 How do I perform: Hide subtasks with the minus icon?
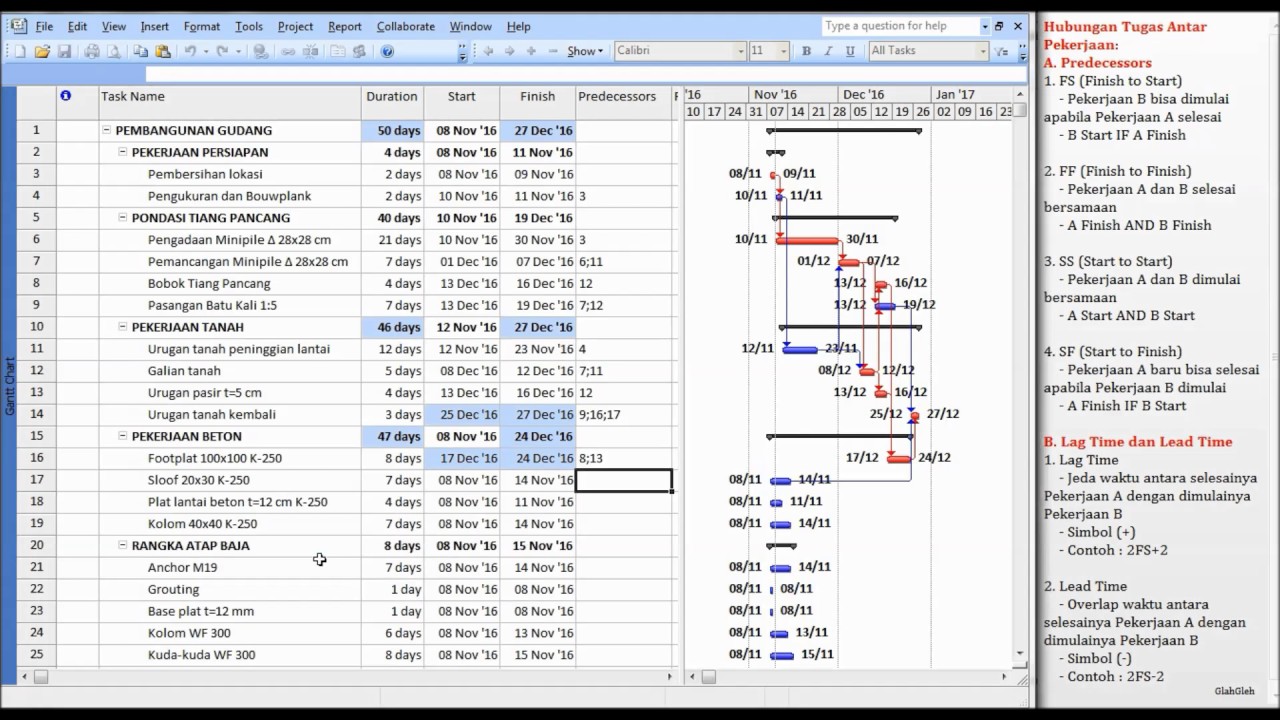click(x=553, y=51)
